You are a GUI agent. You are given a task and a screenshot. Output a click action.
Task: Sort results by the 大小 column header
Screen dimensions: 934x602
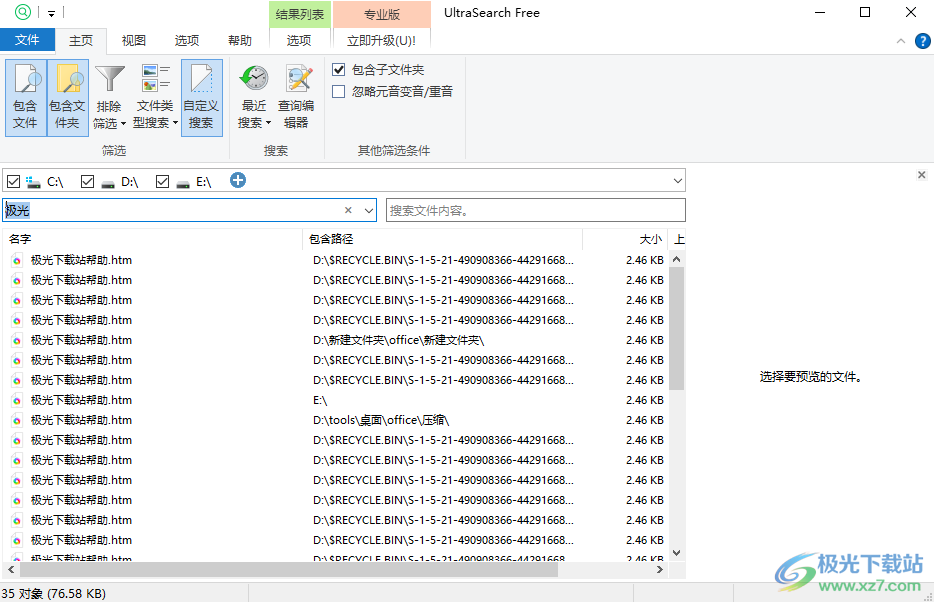[649, 239]
